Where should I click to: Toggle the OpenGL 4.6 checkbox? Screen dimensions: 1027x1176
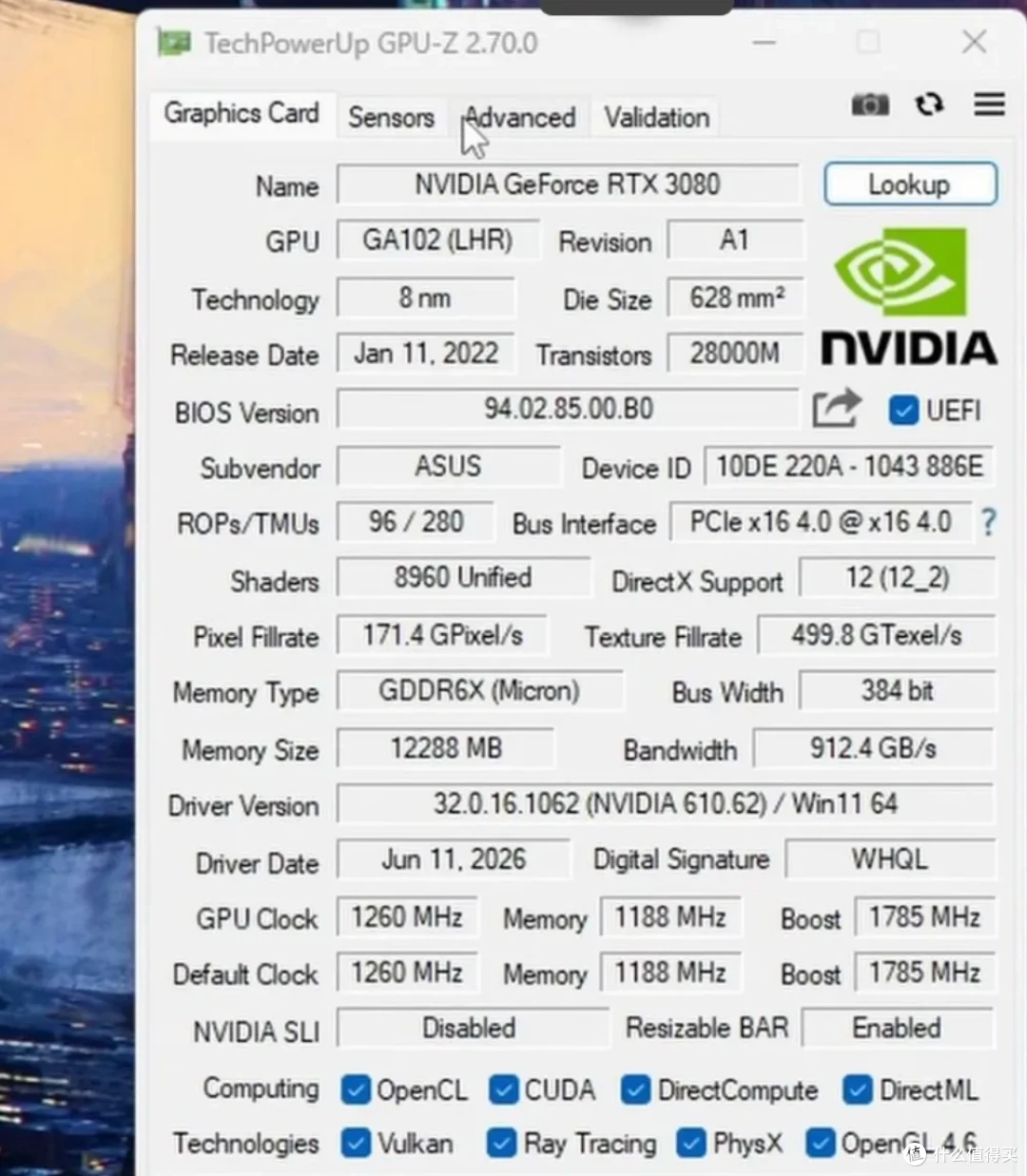pos(820,1143)
